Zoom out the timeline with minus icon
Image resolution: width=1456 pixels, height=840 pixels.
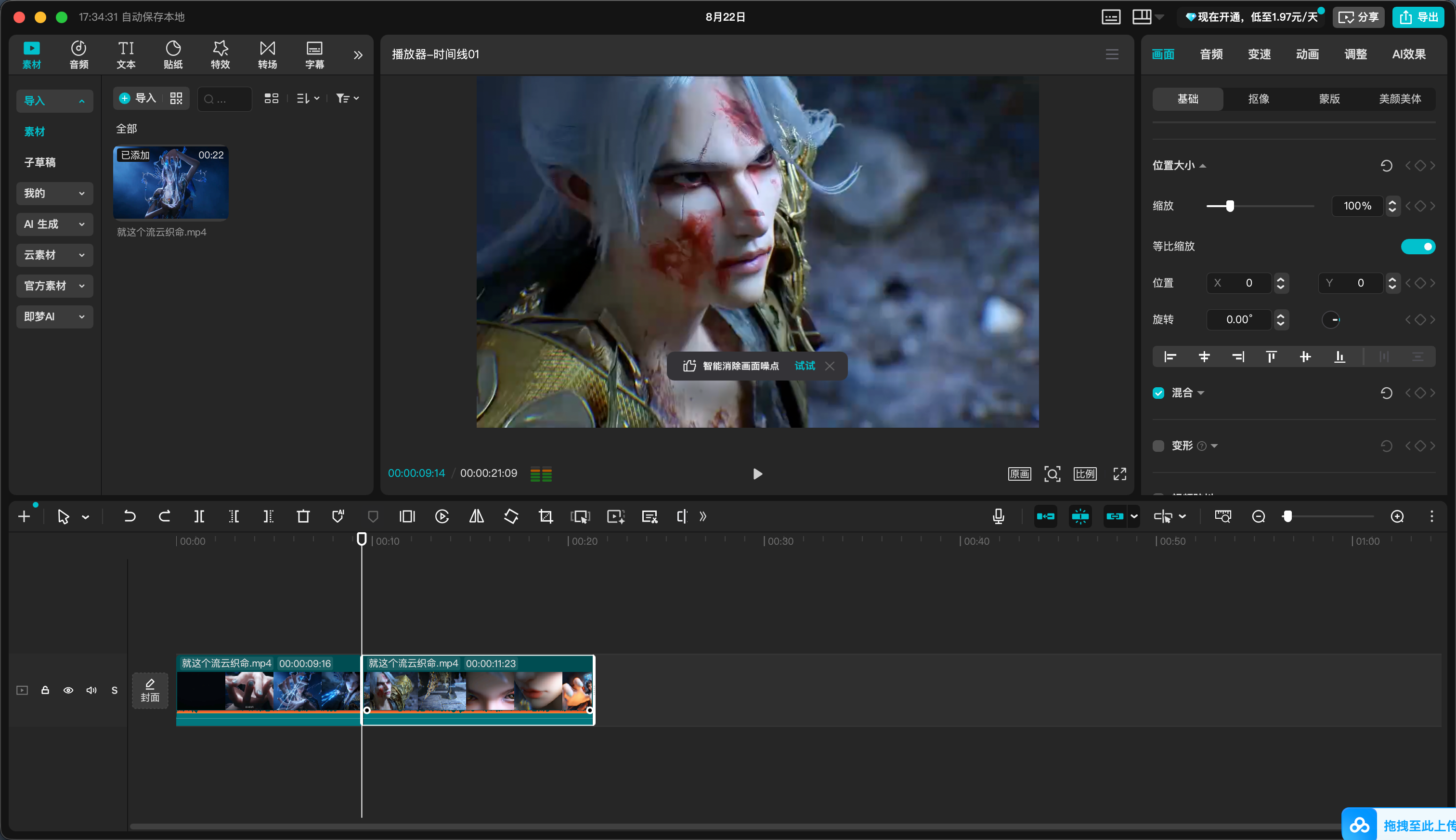click(1258, 516)
